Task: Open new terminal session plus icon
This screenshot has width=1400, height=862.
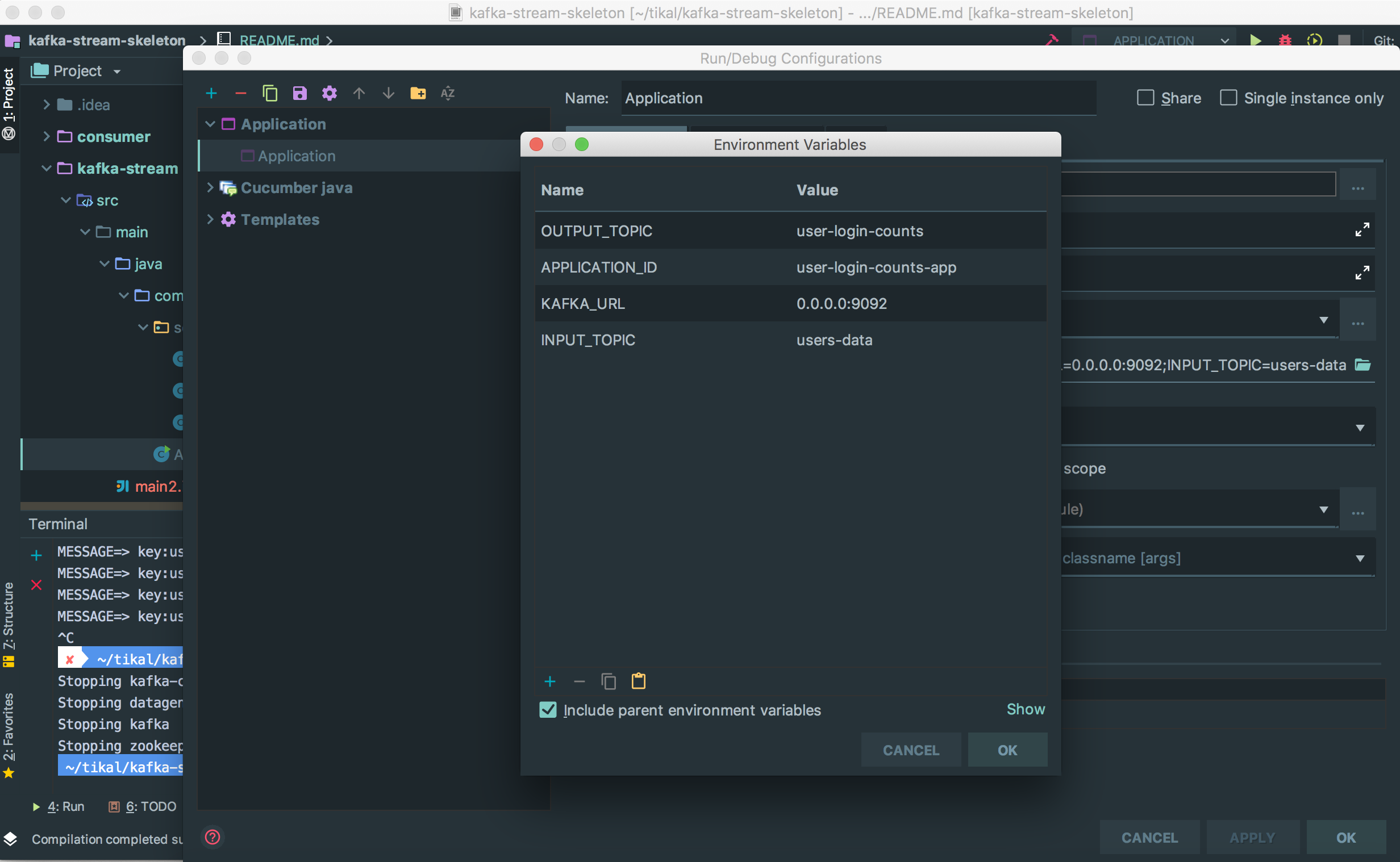Action: (36, 555)
